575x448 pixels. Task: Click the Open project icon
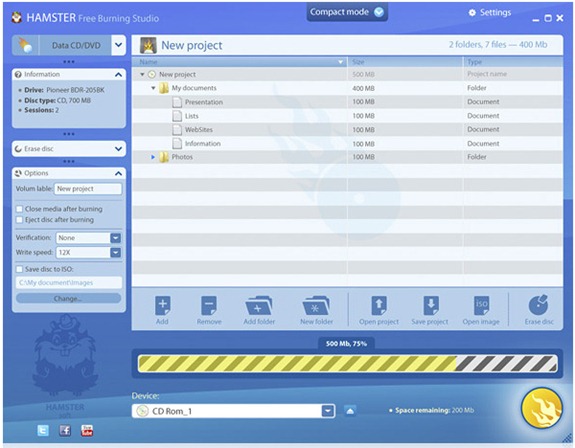(379, 306)
